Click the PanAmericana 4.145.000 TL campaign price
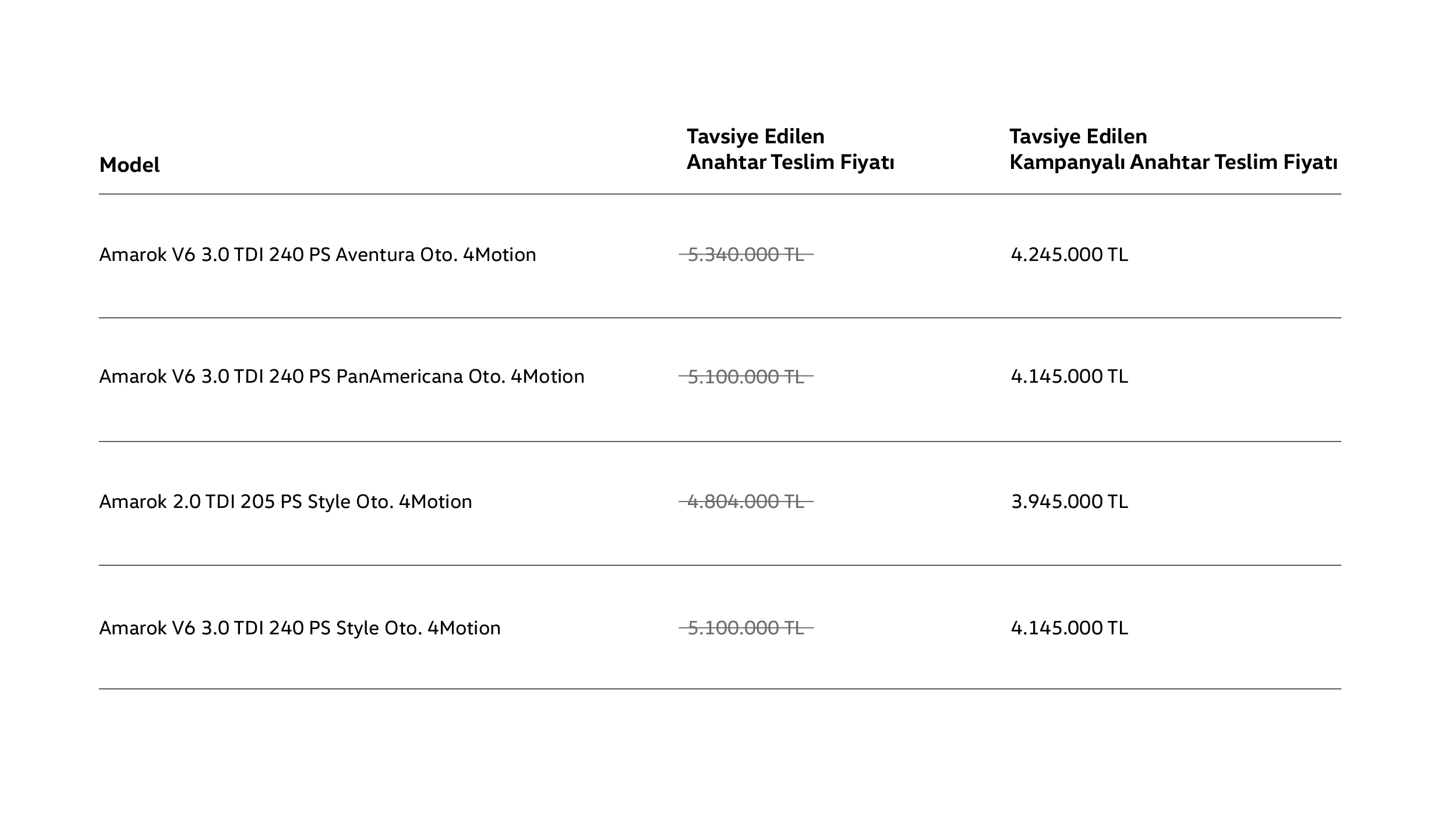This screenshot has height=819, width=1456. click(x=1069, y=376)
